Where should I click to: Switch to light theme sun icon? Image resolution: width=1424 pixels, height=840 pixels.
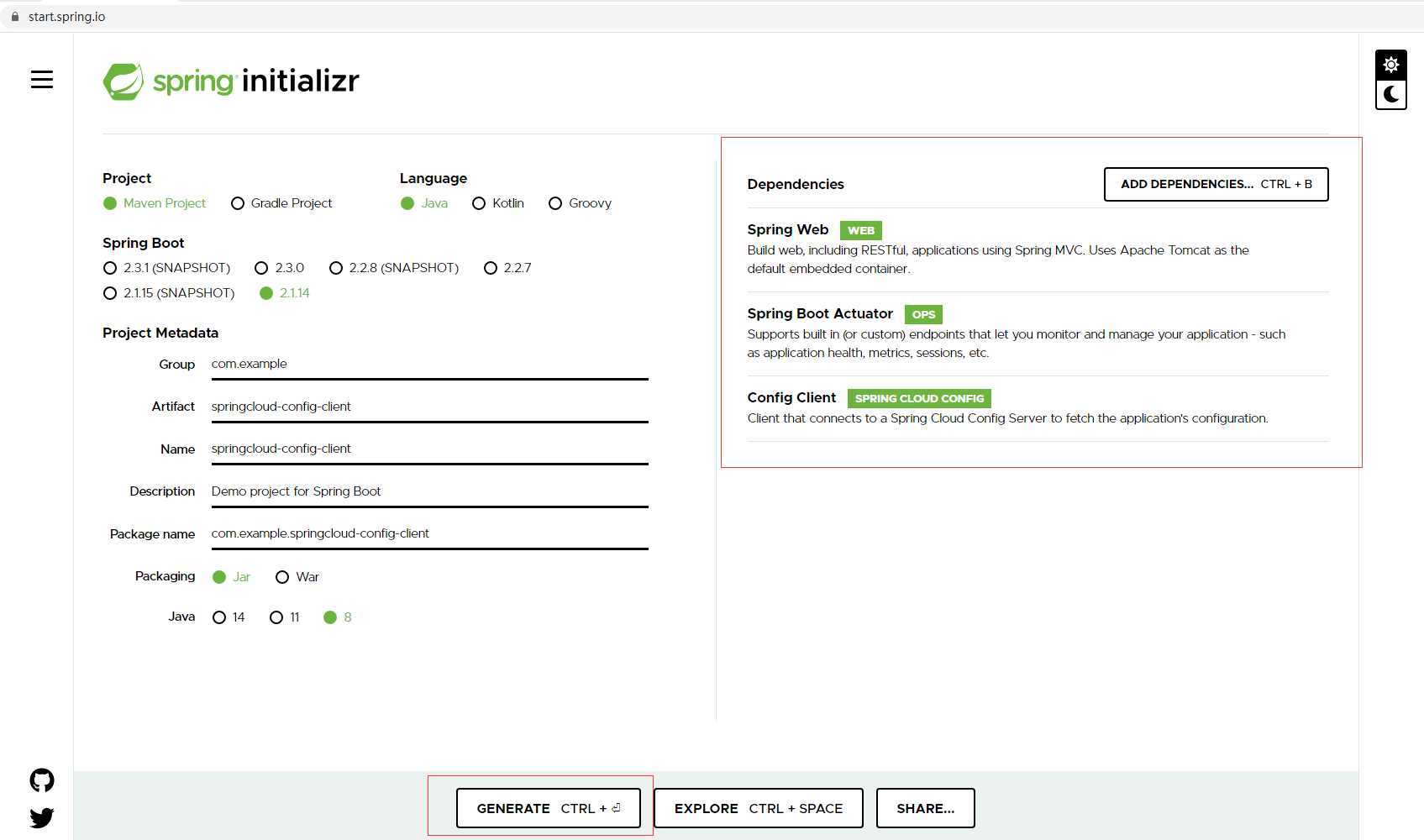tap(1391, 65)
